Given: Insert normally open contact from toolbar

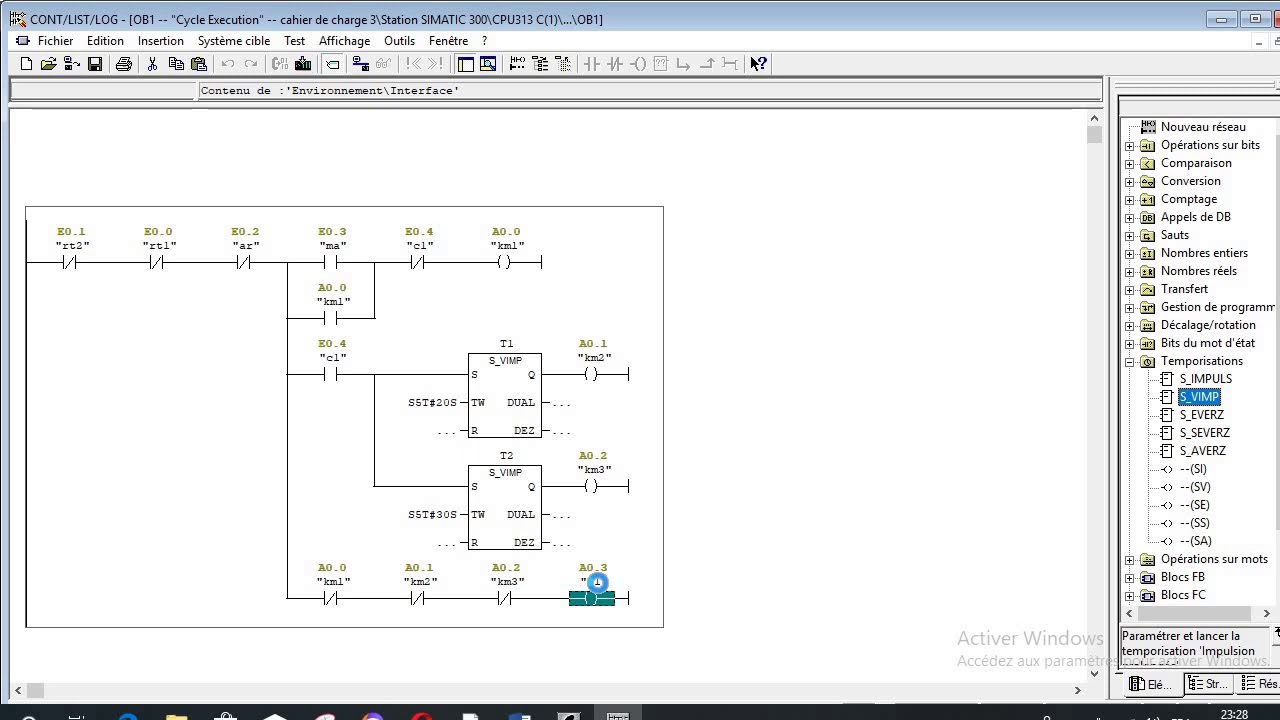Looking at the screenshot, I should pos(592,64).
